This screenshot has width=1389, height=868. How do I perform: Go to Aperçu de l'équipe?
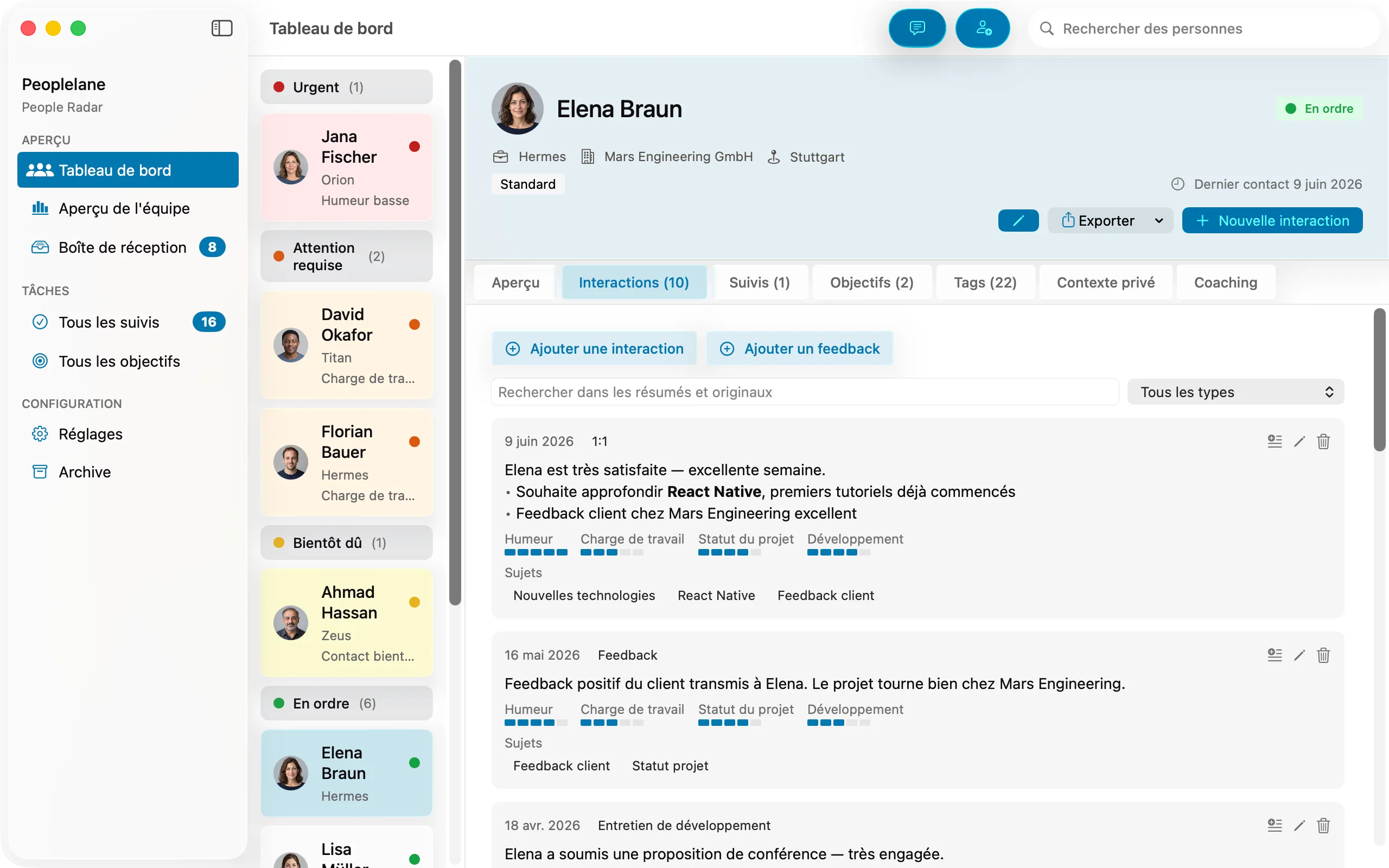click(128, 208)
